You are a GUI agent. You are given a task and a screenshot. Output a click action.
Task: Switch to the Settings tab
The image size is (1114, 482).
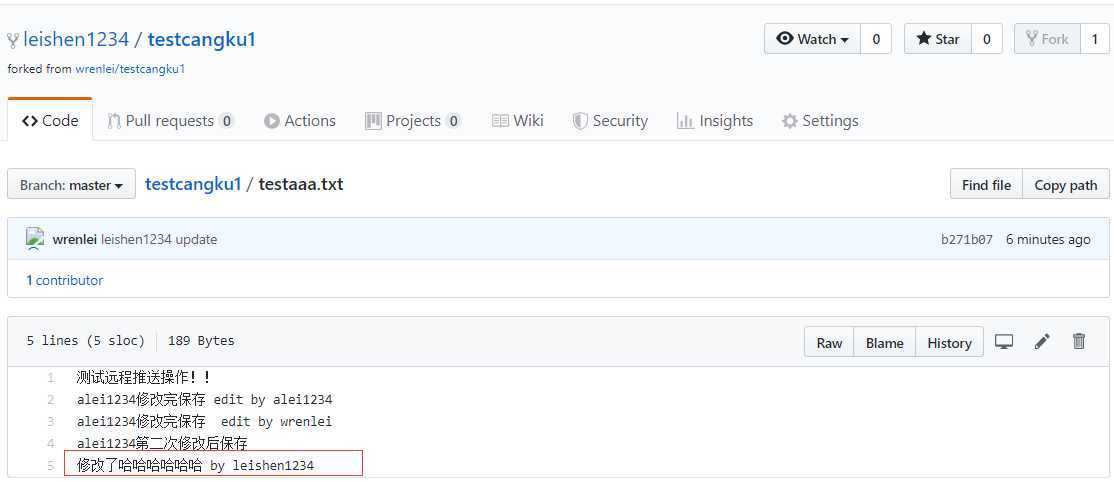click(x=820, y=121)
